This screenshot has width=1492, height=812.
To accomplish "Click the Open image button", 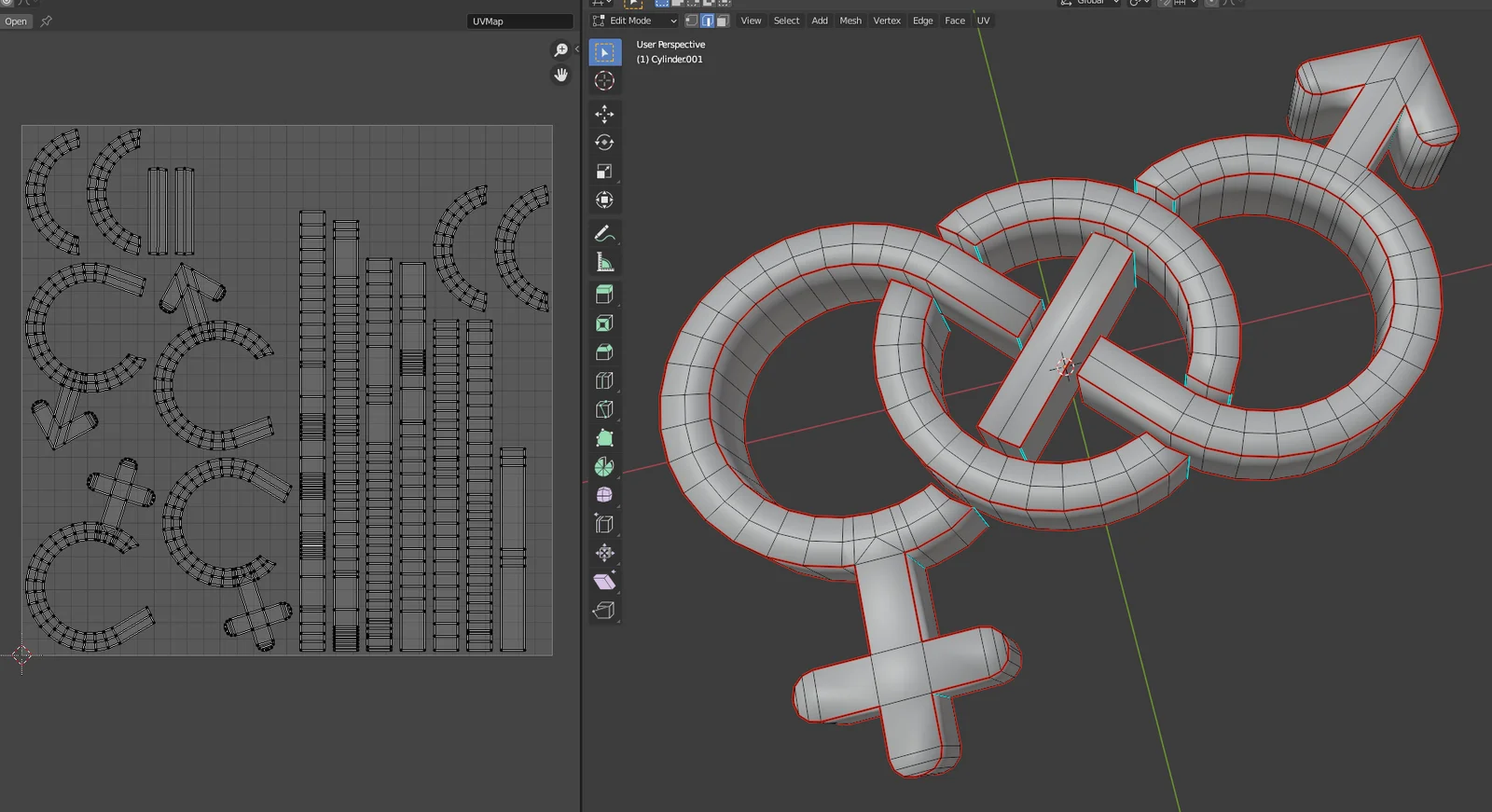I will (x=16, y=21).
